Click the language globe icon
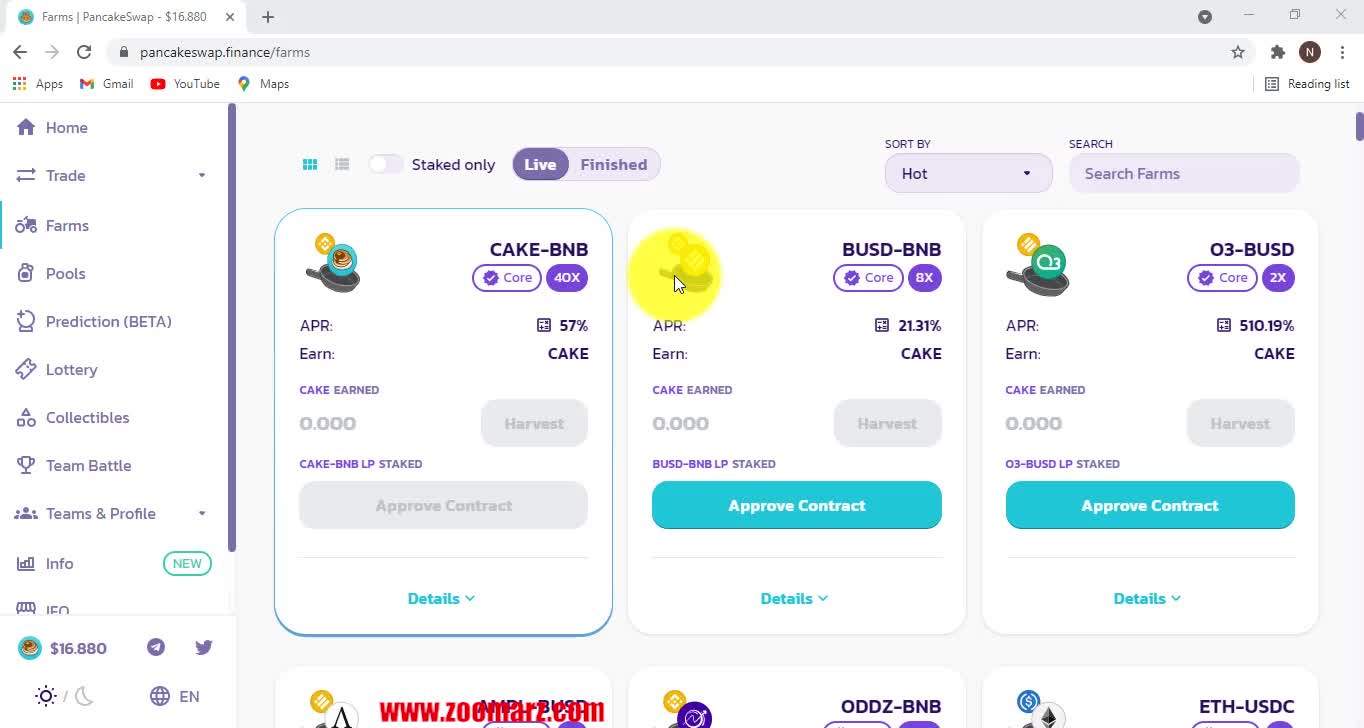Screen dimensions: 1364x728 160,696
